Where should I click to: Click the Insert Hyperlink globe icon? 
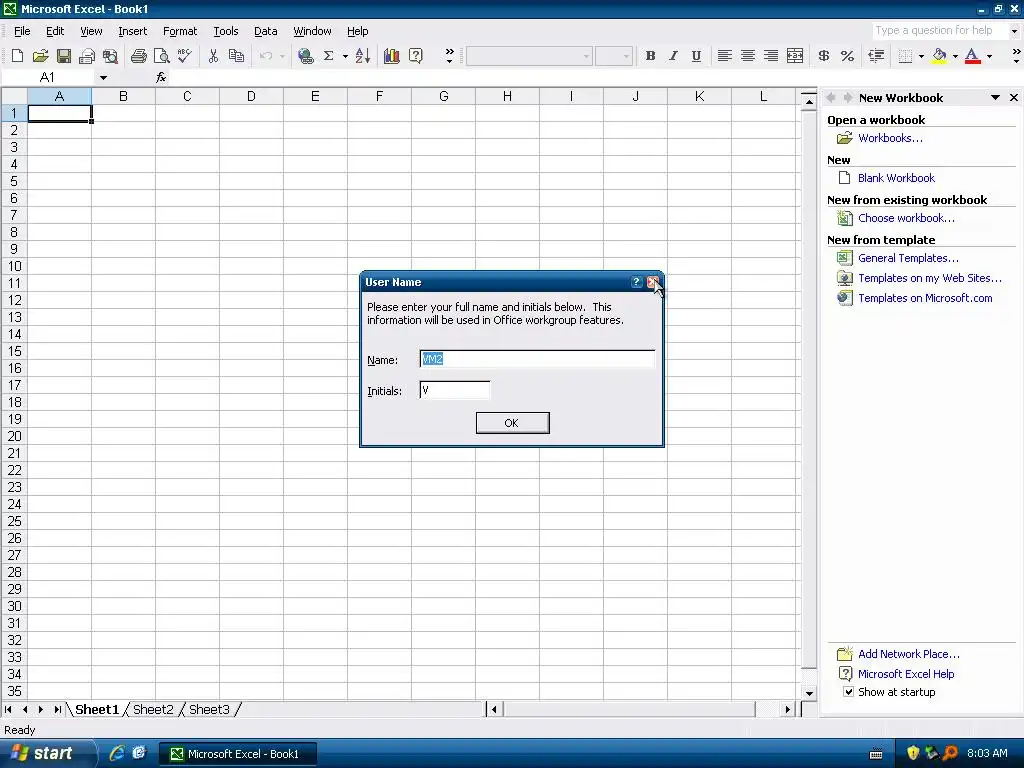(305, 56)
